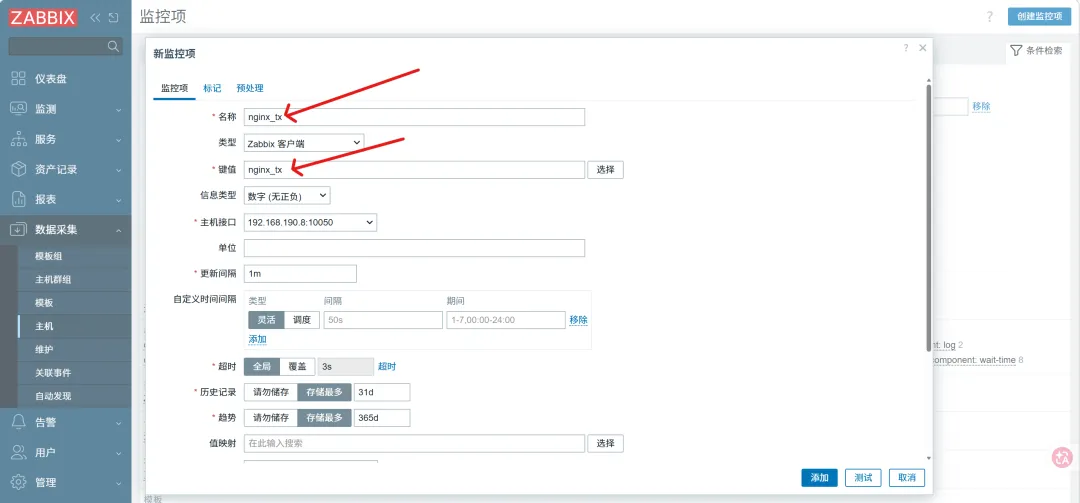Click the 数据采集 data collection icon
Viewport: 1080px width, 503px height.
[19, 229]
